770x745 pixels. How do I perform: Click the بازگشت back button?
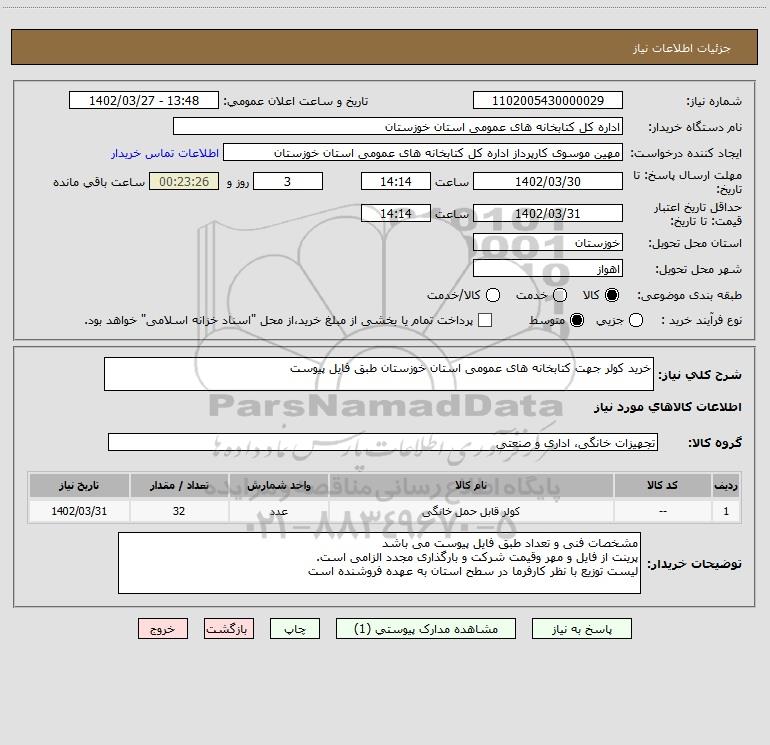click(x=229, y=629)
